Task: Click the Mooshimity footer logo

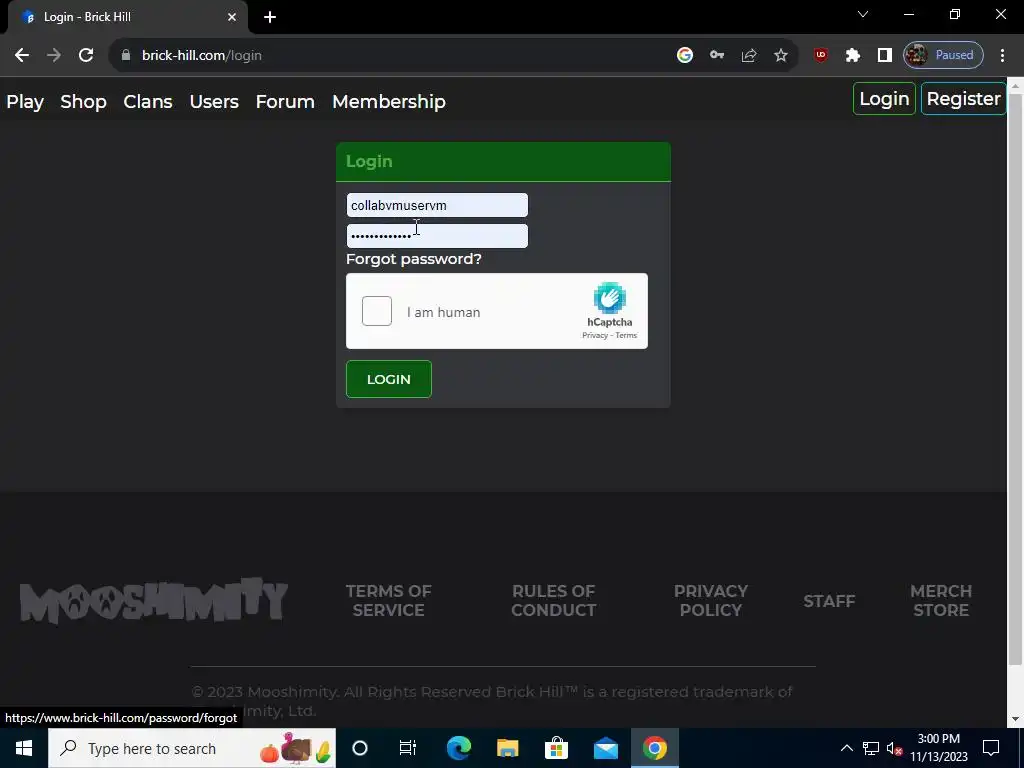Action: (153, 600)
